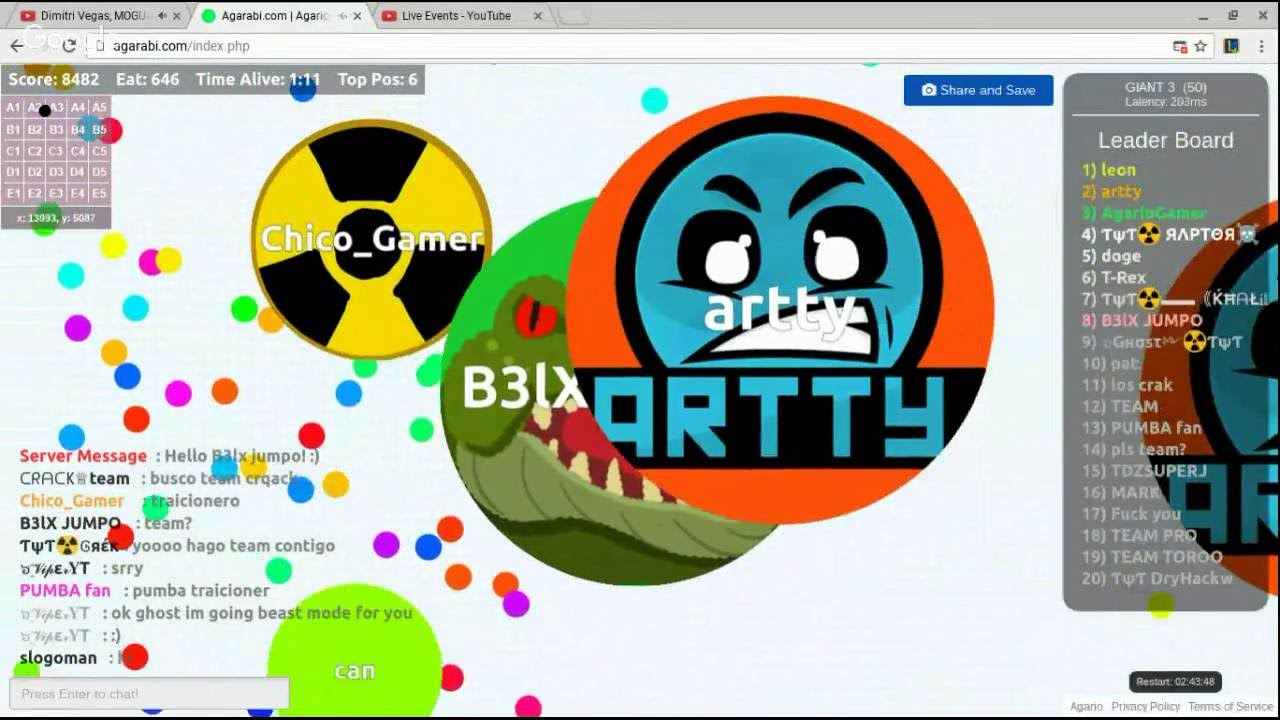Open the Privacy Policy link
Image resolution: width=1280 pixels, height=720 pixels.
coord(1145,706)
